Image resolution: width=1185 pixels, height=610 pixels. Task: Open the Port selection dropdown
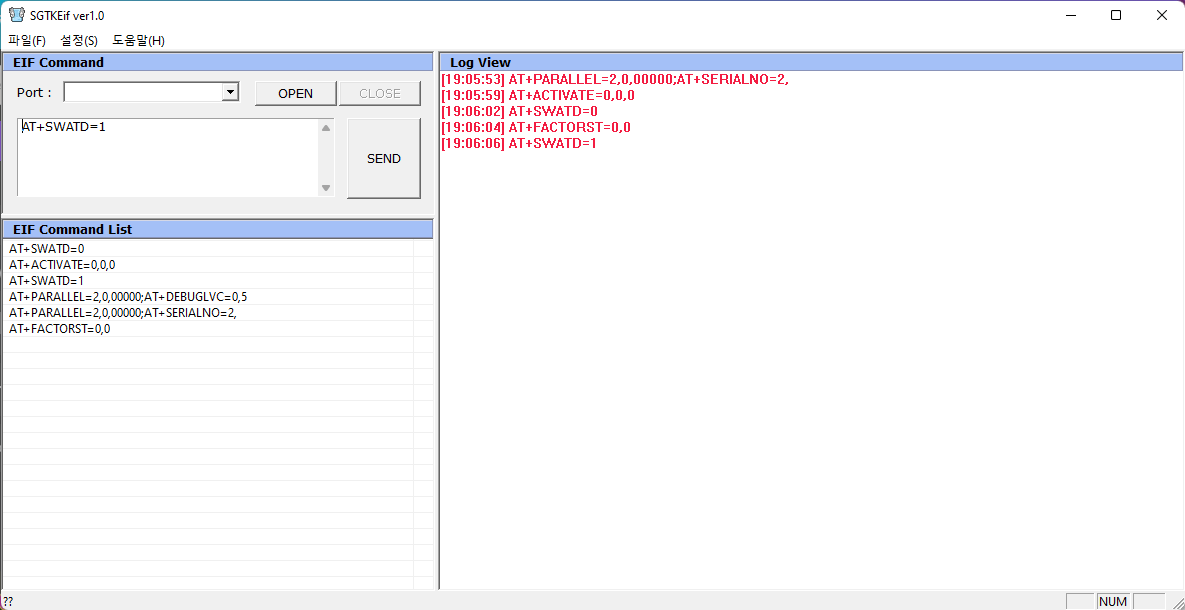[x=231, y=92]
